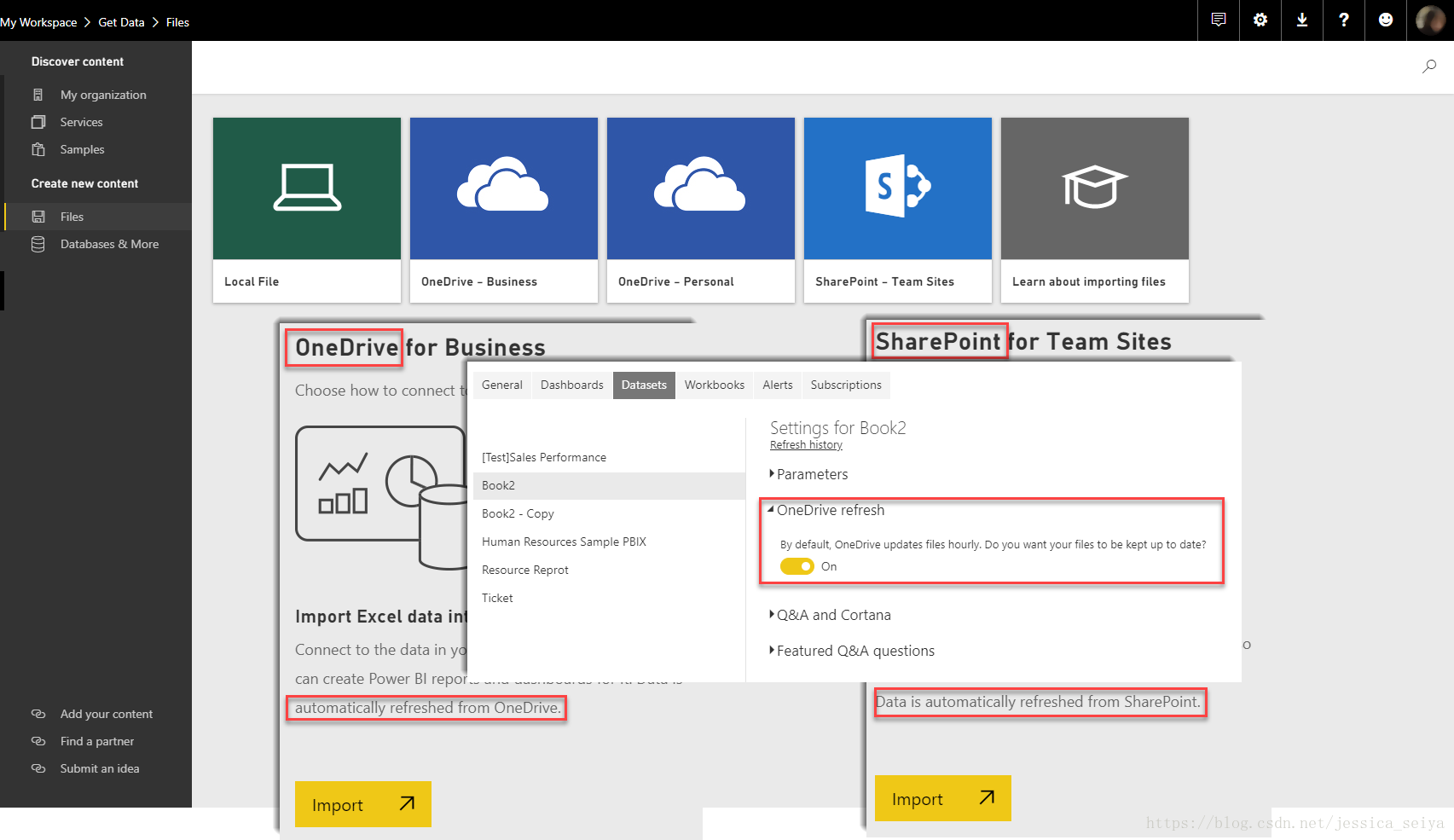Select the Book2 dataset row

pyautogui.click(x=609, y=485)
